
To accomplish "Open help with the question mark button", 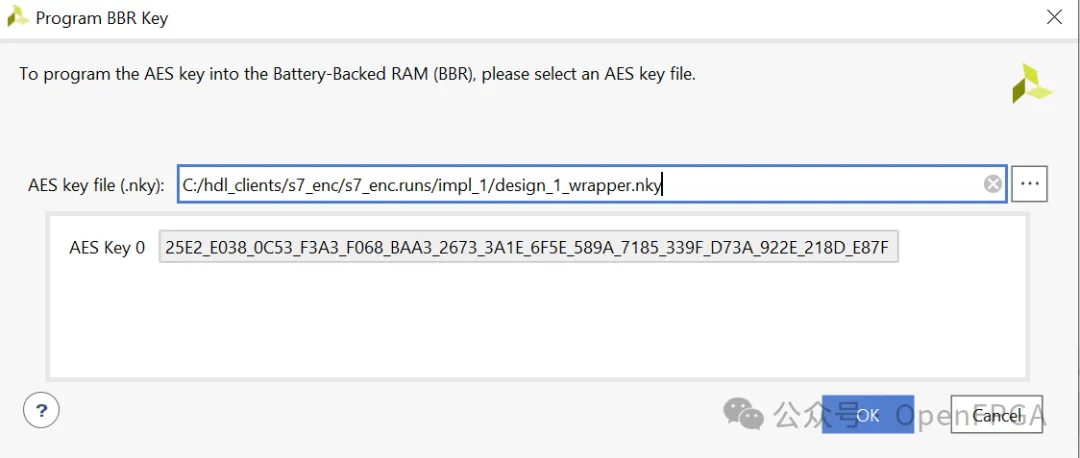I will pos(41,411).
